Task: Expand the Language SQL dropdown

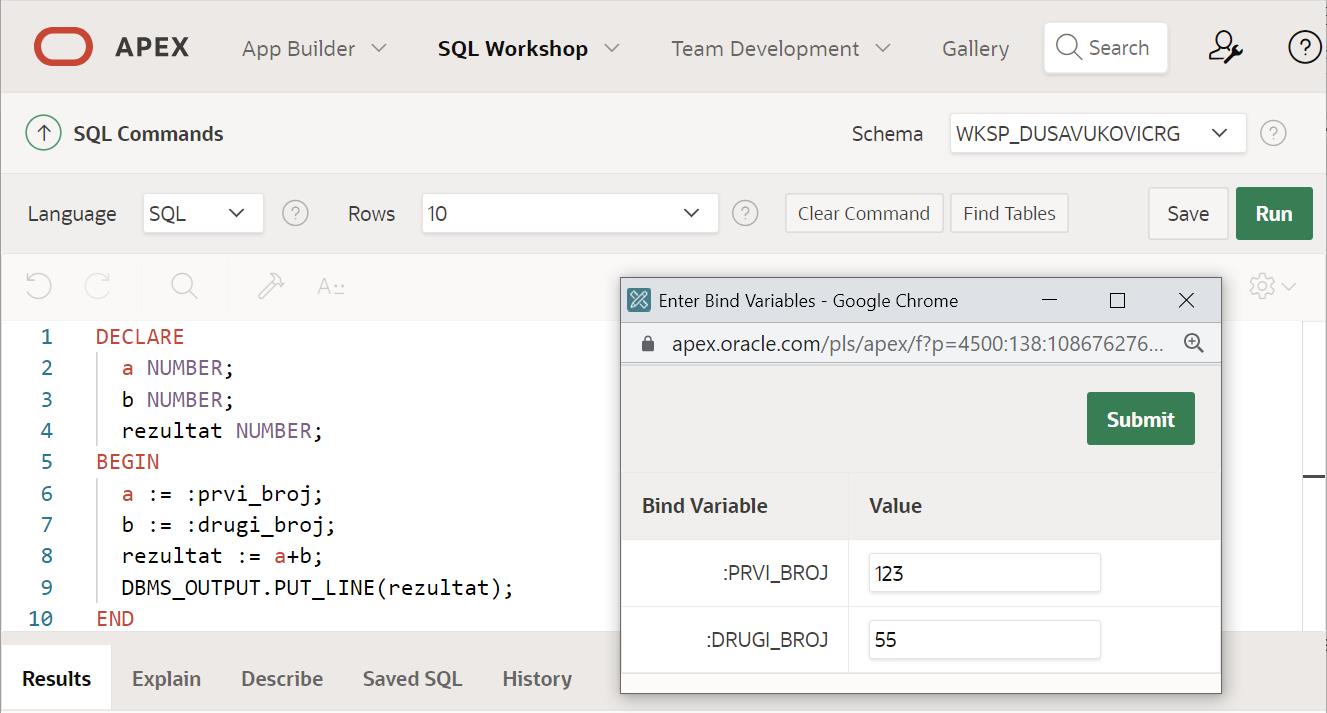Action: (203, 213)
